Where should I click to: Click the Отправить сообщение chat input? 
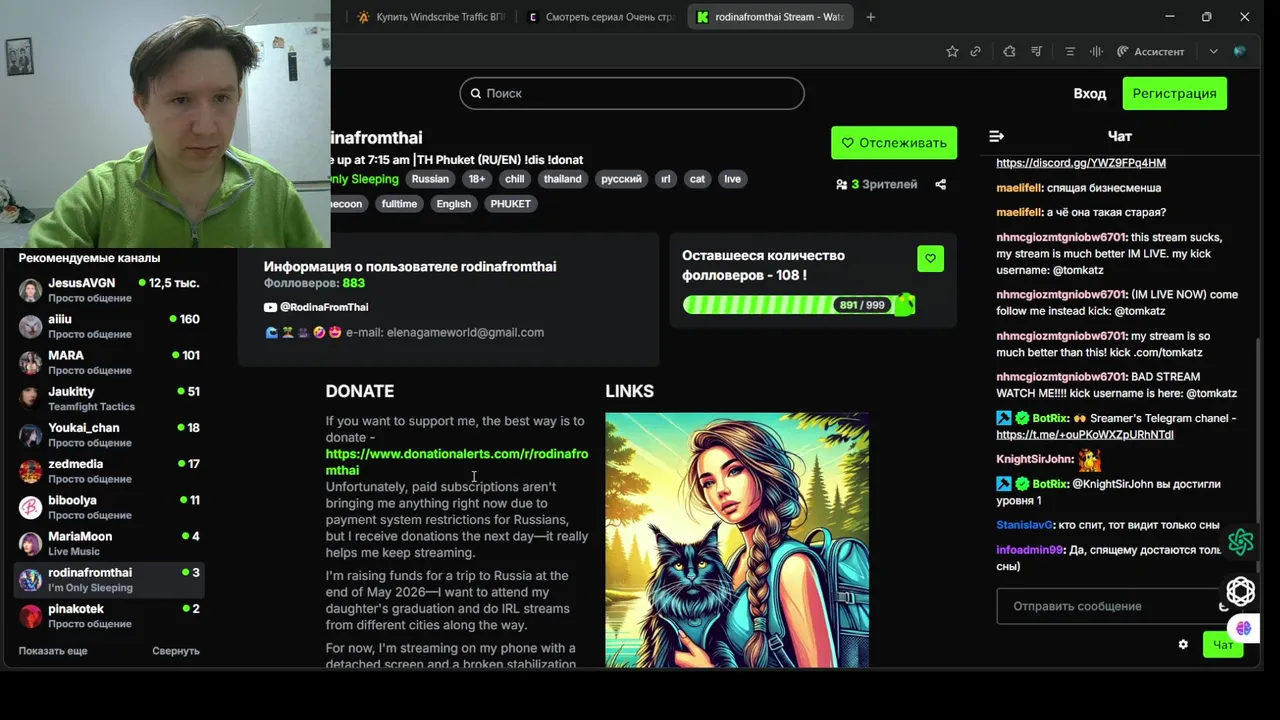[1110, 606]
